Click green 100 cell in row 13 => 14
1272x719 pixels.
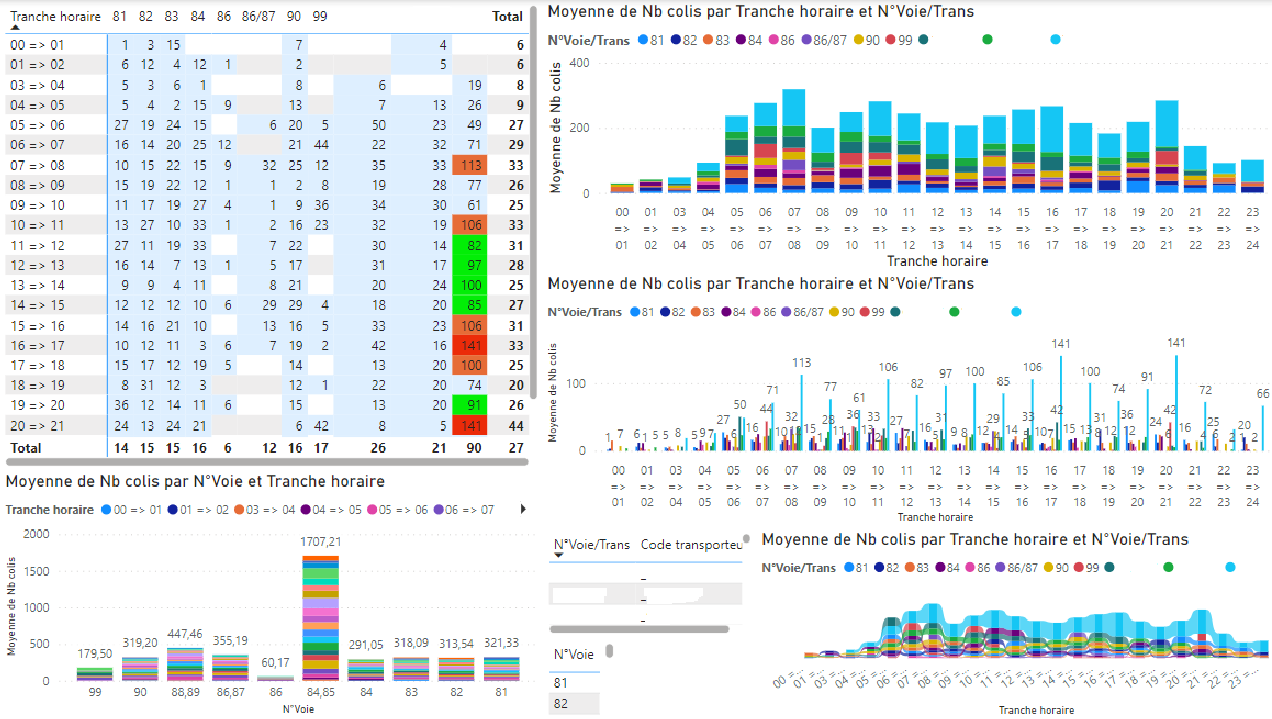(x=469, y=285)
